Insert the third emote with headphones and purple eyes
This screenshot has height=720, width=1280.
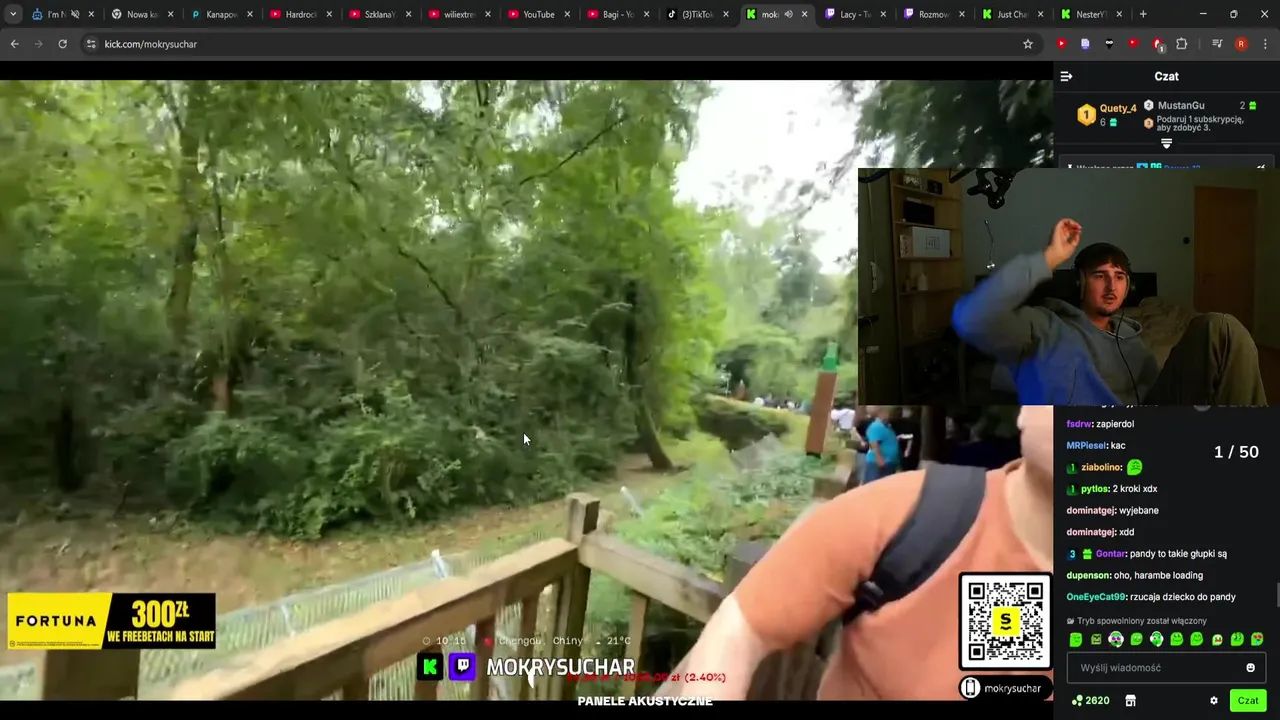point(1116,640)
